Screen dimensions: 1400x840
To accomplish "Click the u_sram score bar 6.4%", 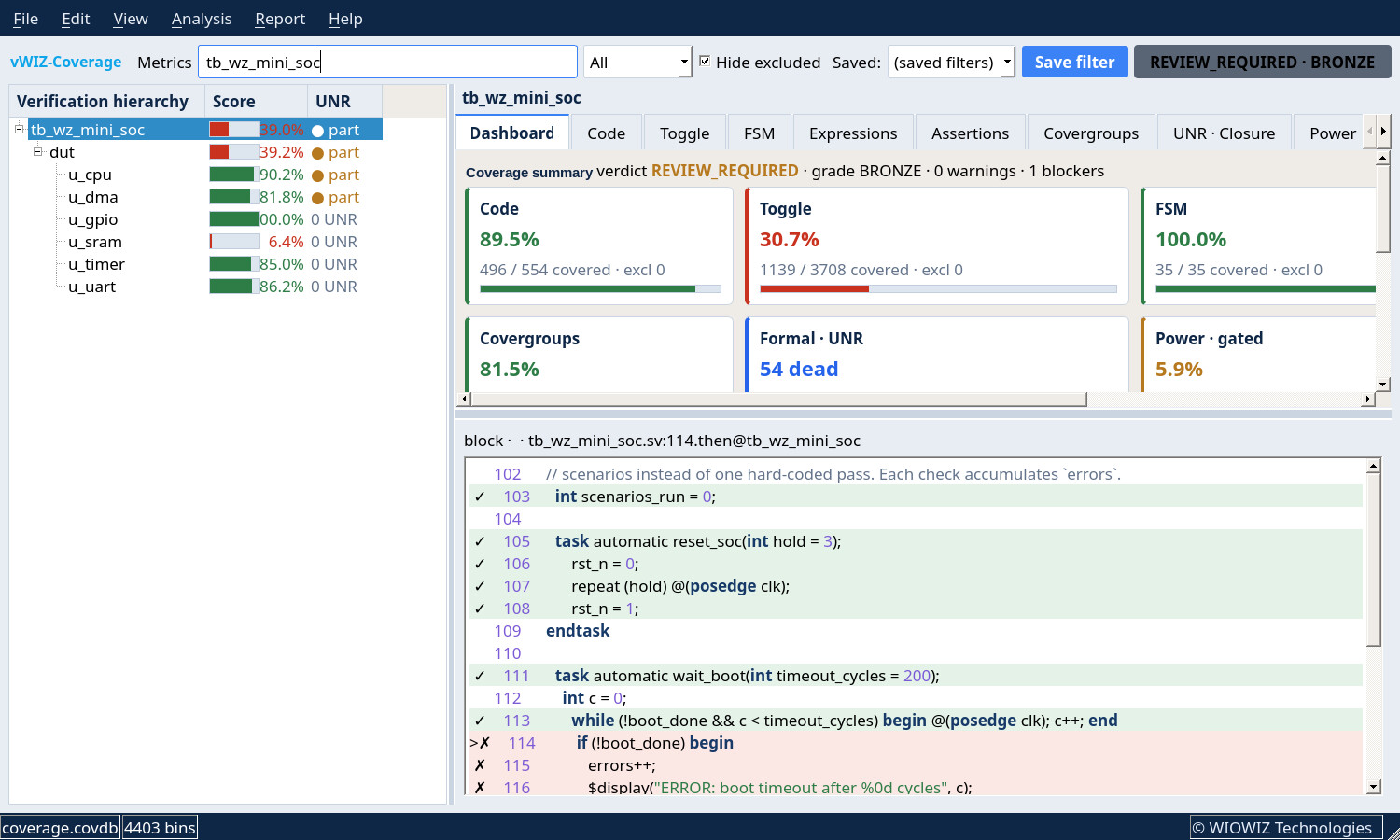I will tap(234, 242).
